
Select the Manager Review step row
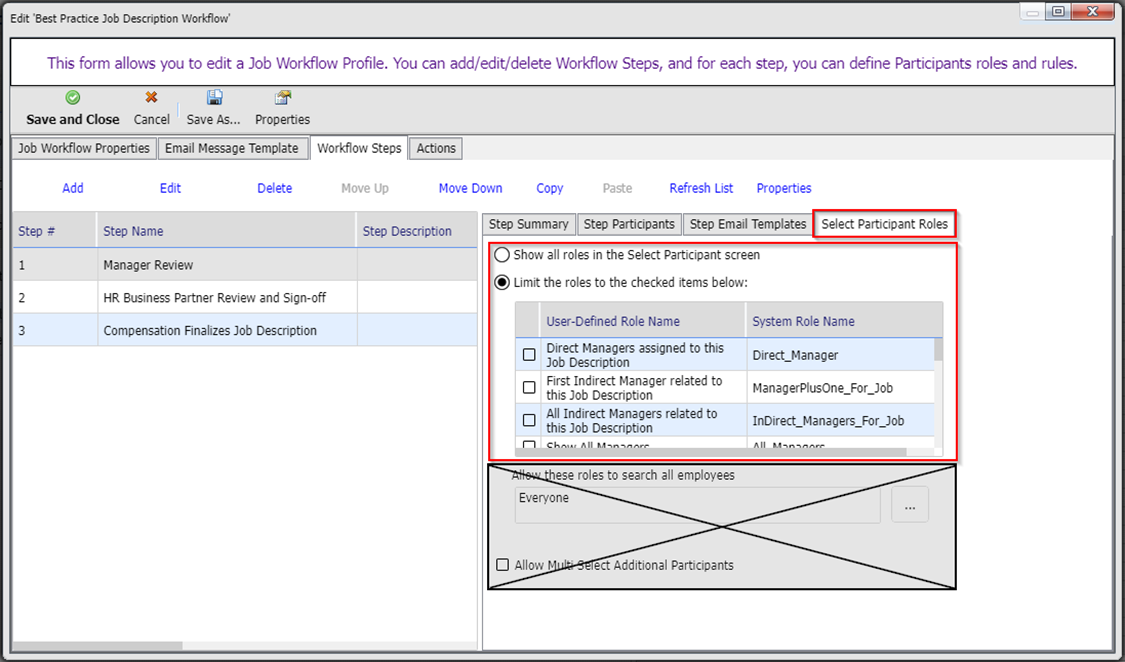click(148, 265)
